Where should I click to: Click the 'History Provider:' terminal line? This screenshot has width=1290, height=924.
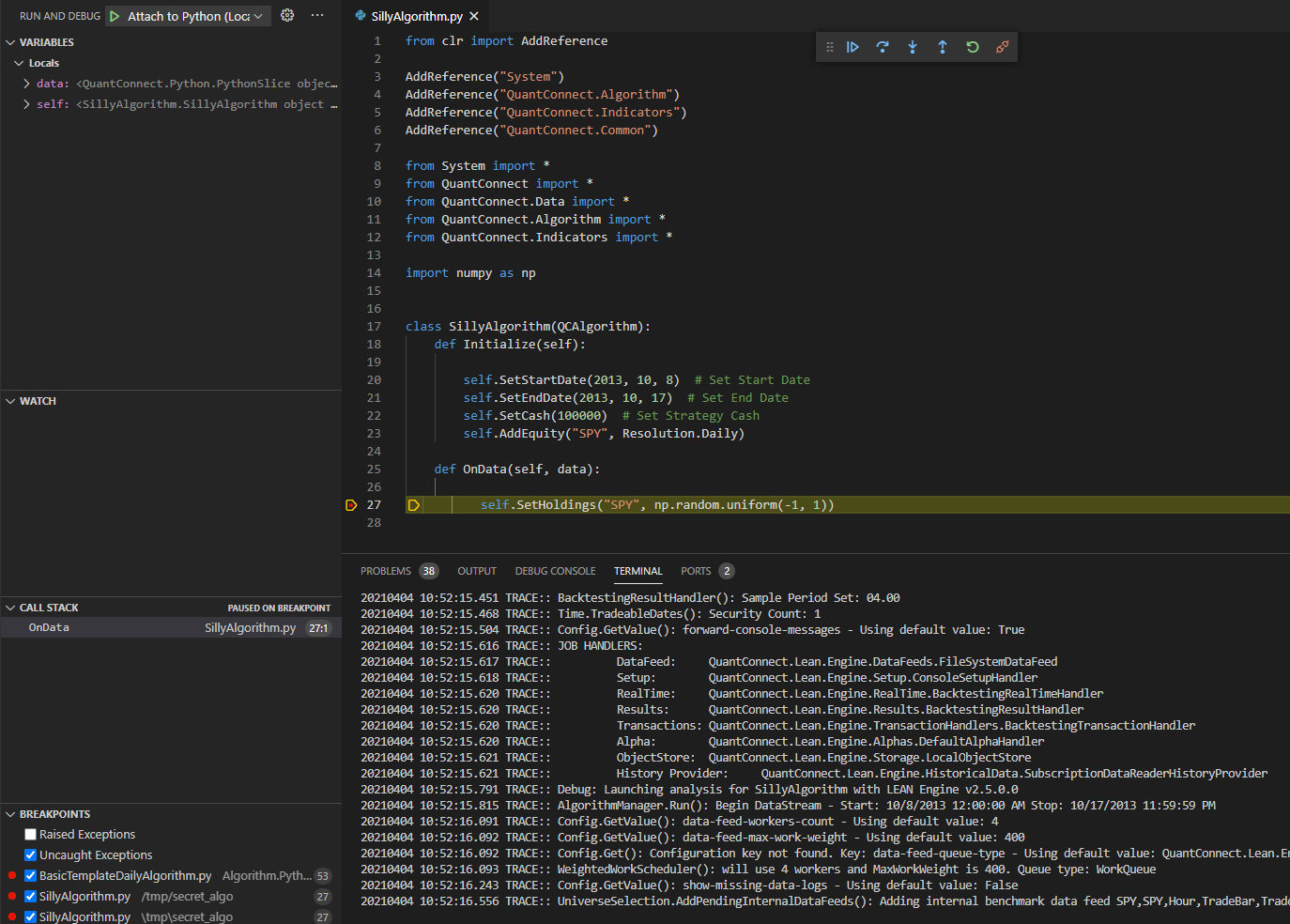pyautogui.click(x=814, y=774)
